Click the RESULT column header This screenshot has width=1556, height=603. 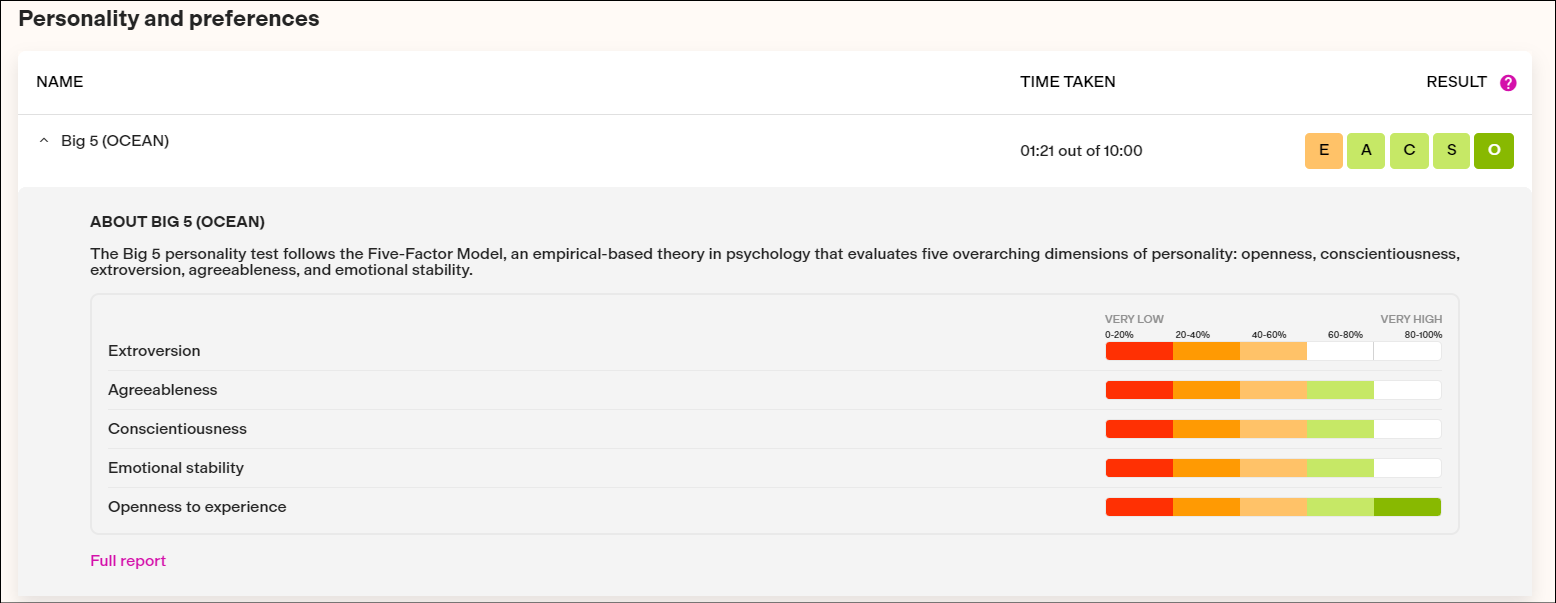click(1456, 82)
